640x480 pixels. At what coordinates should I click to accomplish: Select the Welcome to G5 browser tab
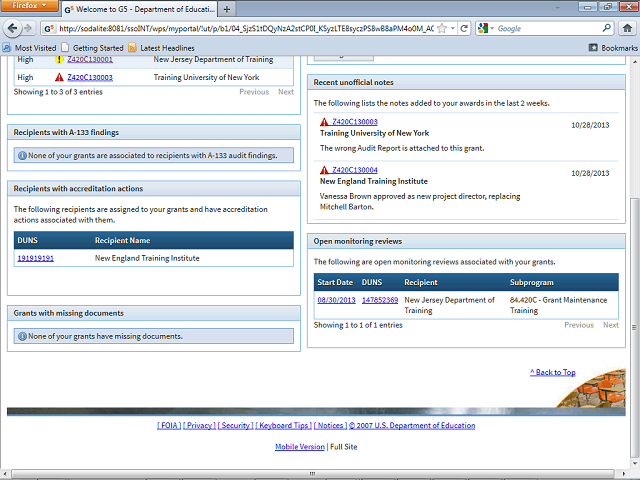(x=140, y=8)
